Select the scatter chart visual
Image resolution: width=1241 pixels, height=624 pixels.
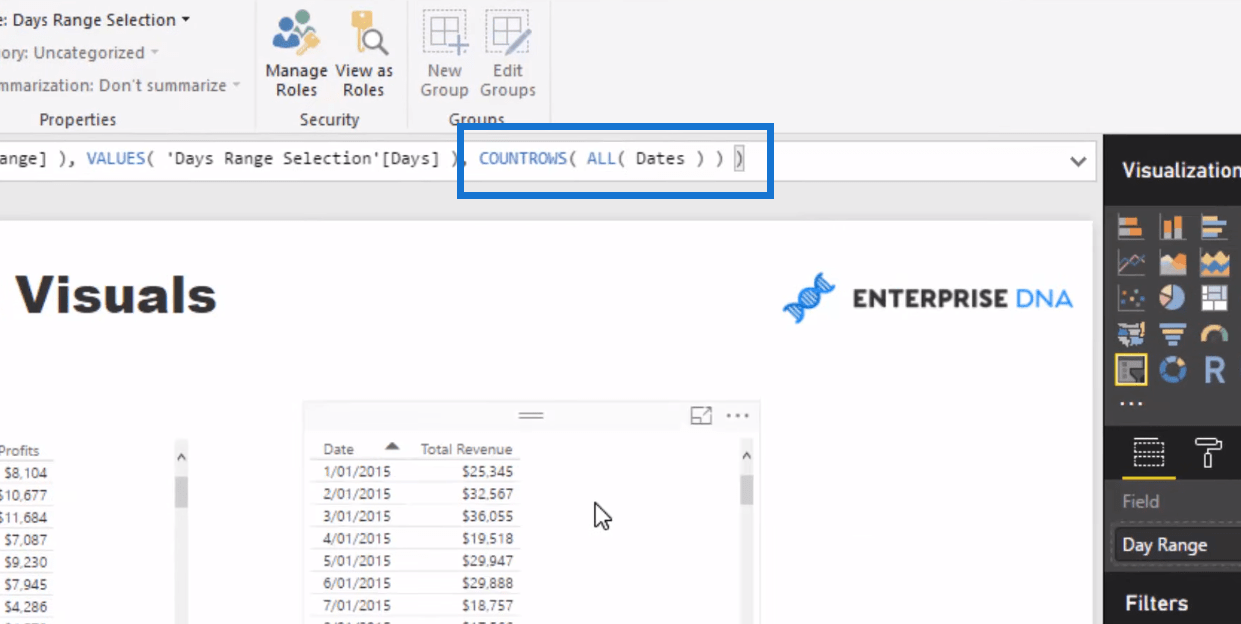point(1131,298)
